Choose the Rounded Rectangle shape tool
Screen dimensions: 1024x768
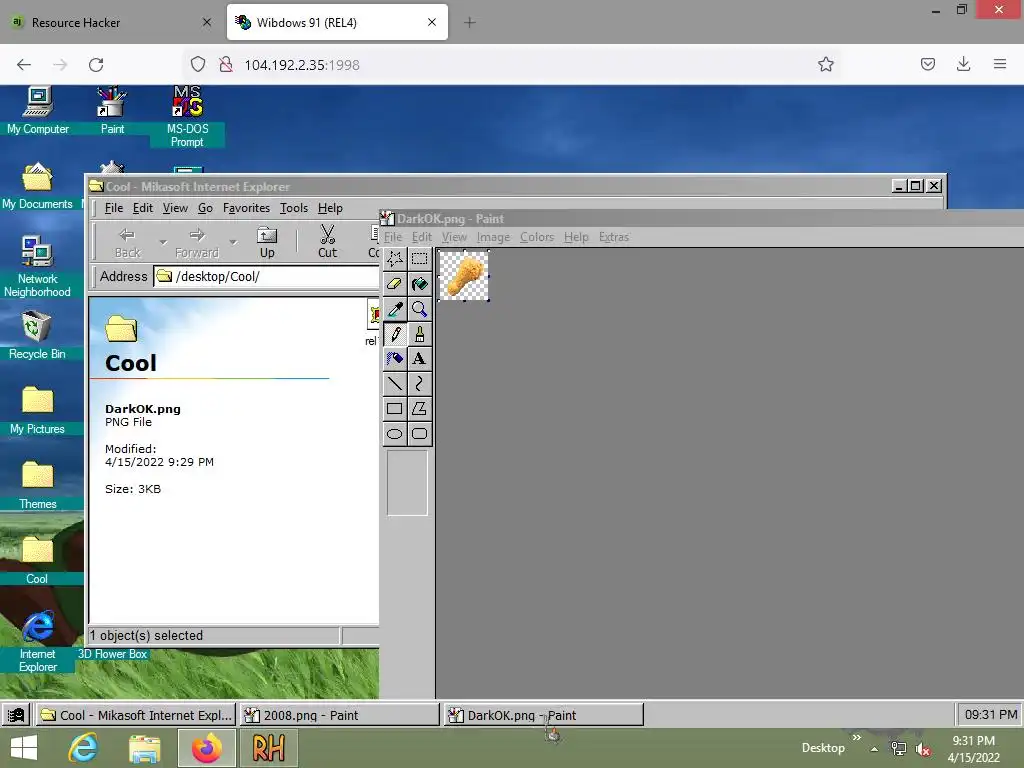419,434
